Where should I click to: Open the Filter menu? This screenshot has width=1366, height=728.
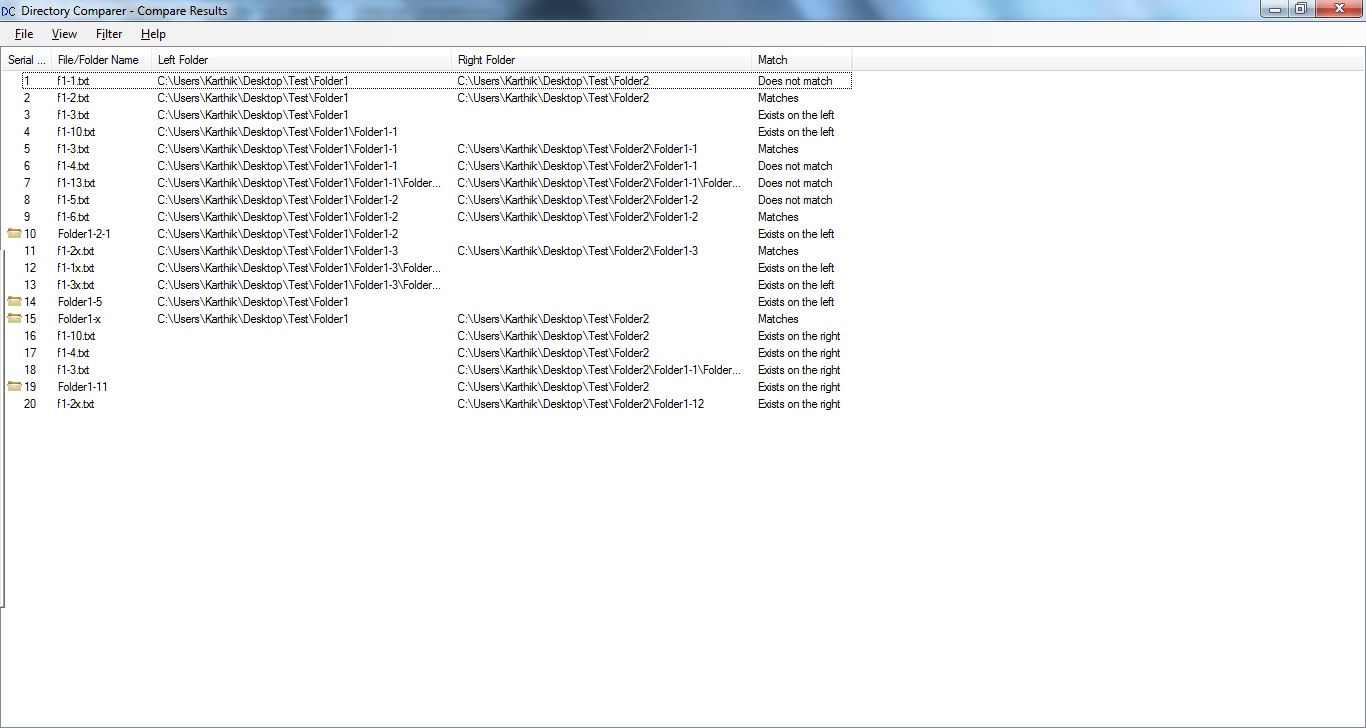click(x=109, y=34)
